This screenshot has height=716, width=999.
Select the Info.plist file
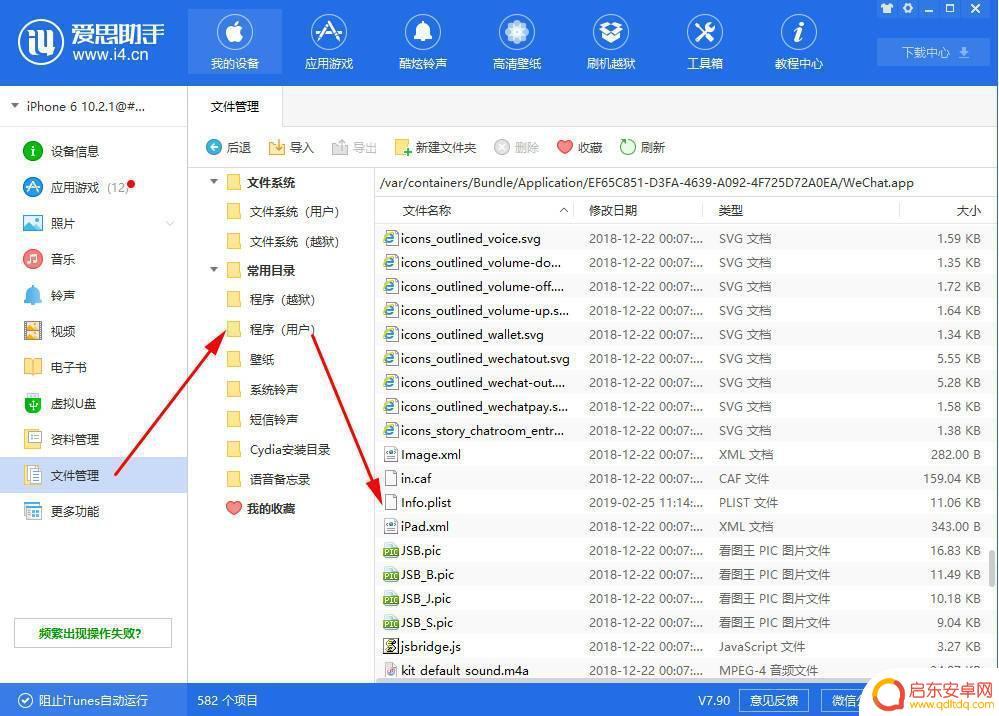click(682, 503)
